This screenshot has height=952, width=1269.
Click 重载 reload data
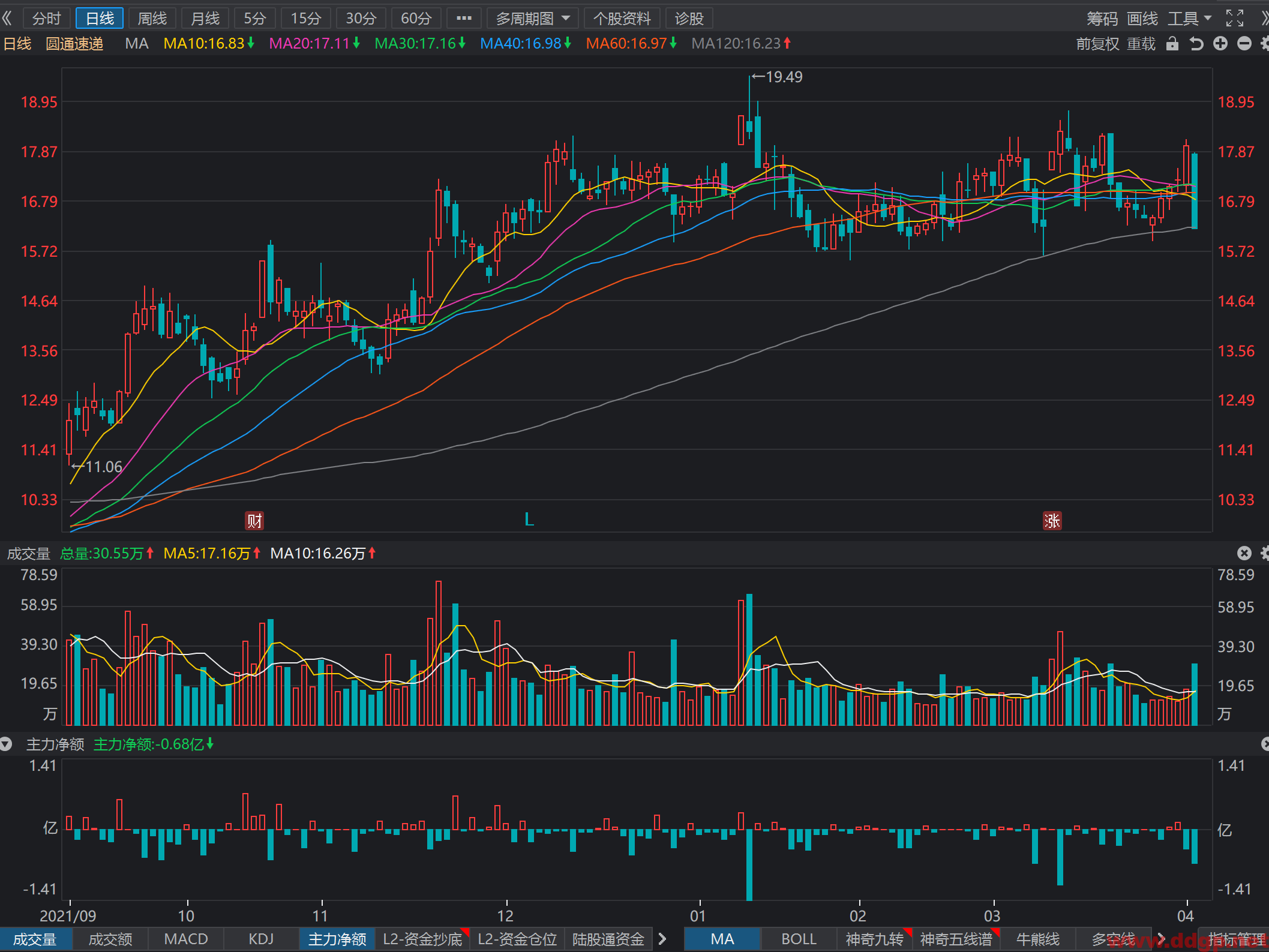pyautogui.click(x=1141, y=44)
